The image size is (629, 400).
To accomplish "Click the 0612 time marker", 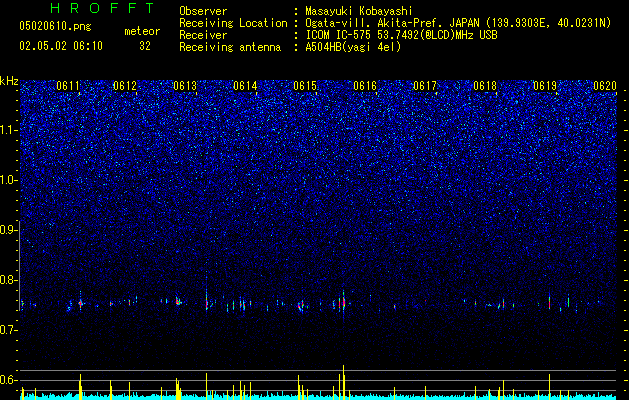I will point(125,86).
